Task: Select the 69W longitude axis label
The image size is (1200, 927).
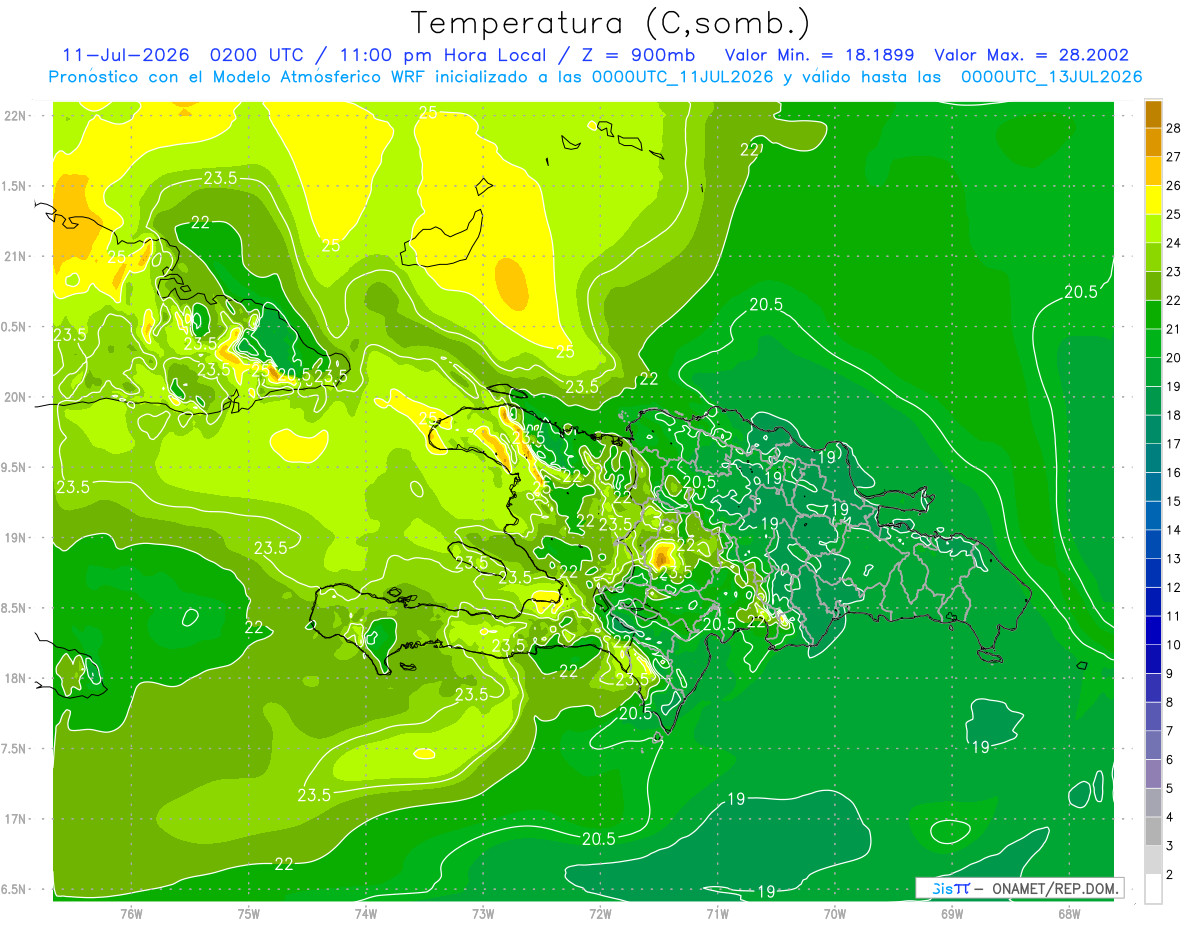Action: coord(952,912)
